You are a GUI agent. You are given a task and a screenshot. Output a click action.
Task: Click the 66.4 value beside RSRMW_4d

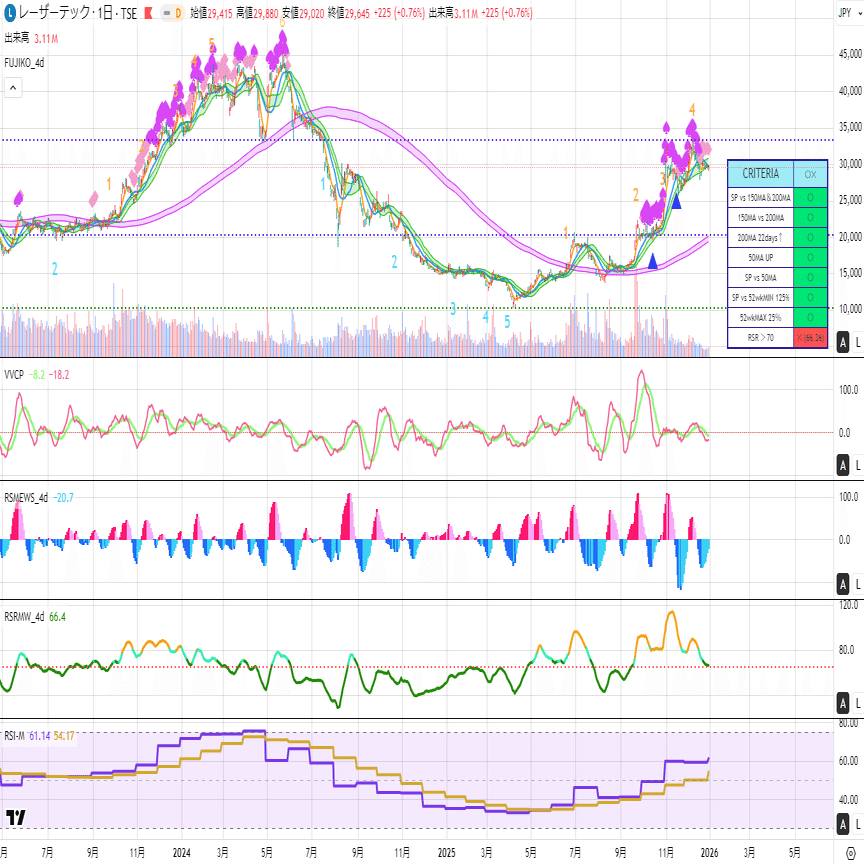tap(57, 617)
